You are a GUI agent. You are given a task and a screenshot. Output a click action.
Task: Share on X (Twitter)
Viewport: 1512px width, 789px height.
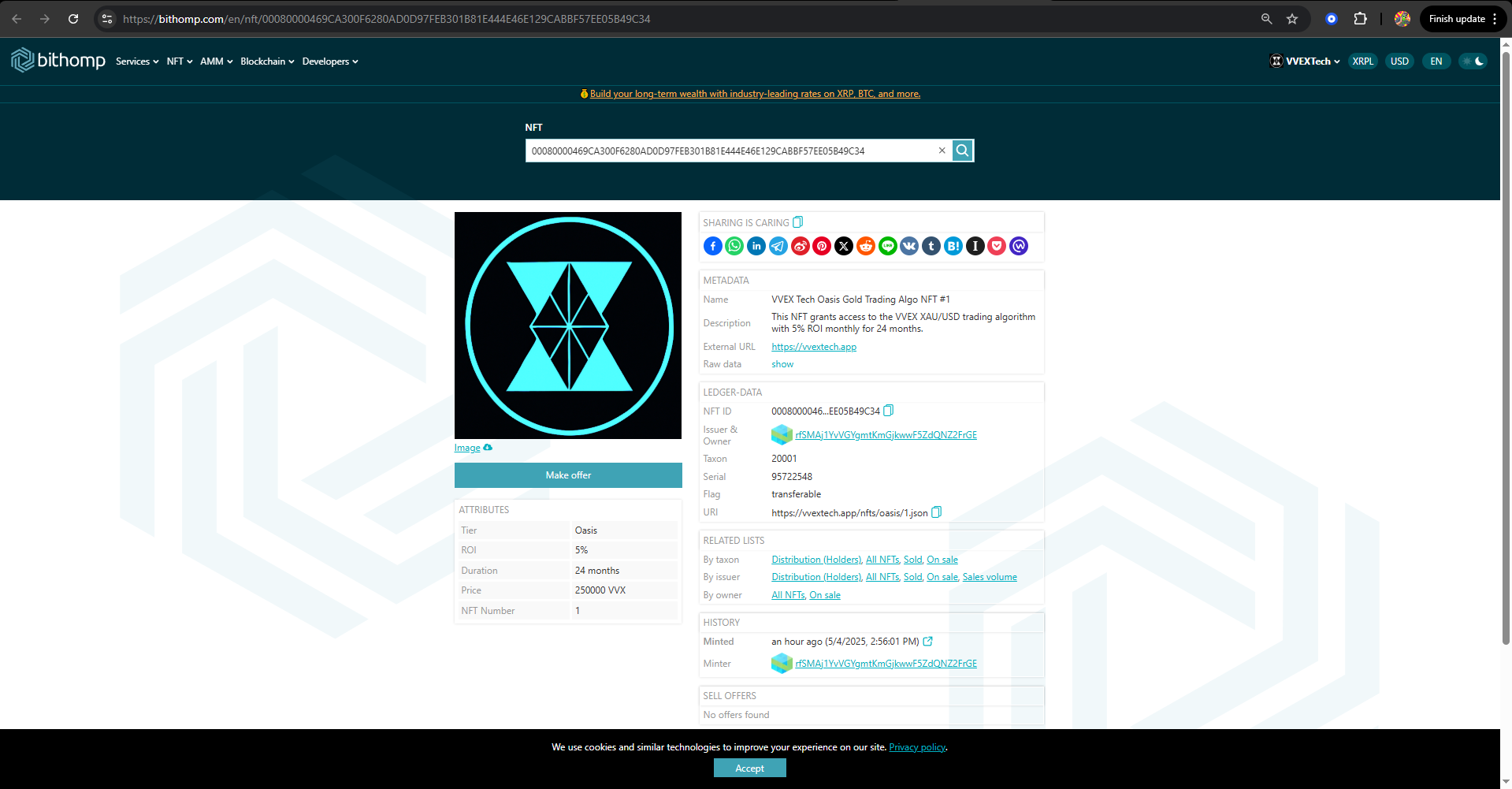[844, 246]
